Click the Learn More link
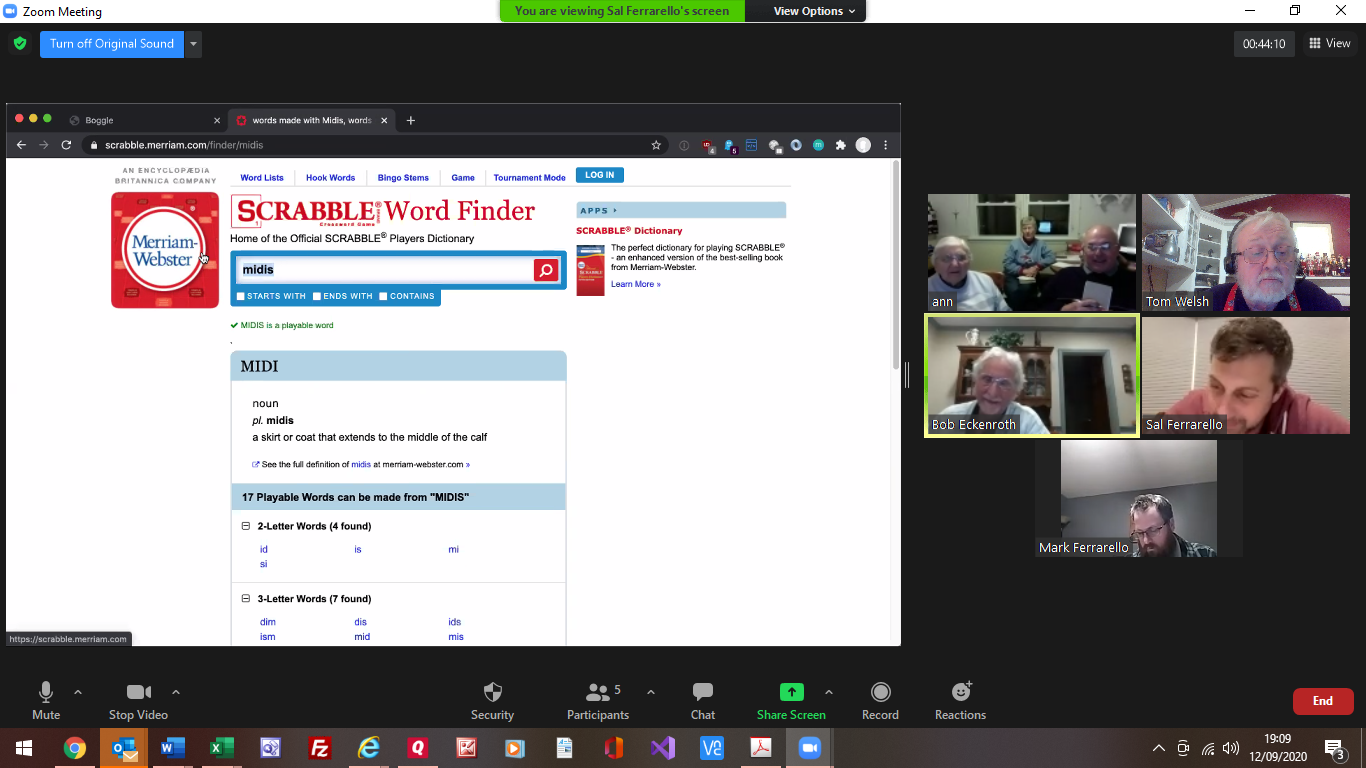The image size is (1366, 768). (x=636, y=285)
